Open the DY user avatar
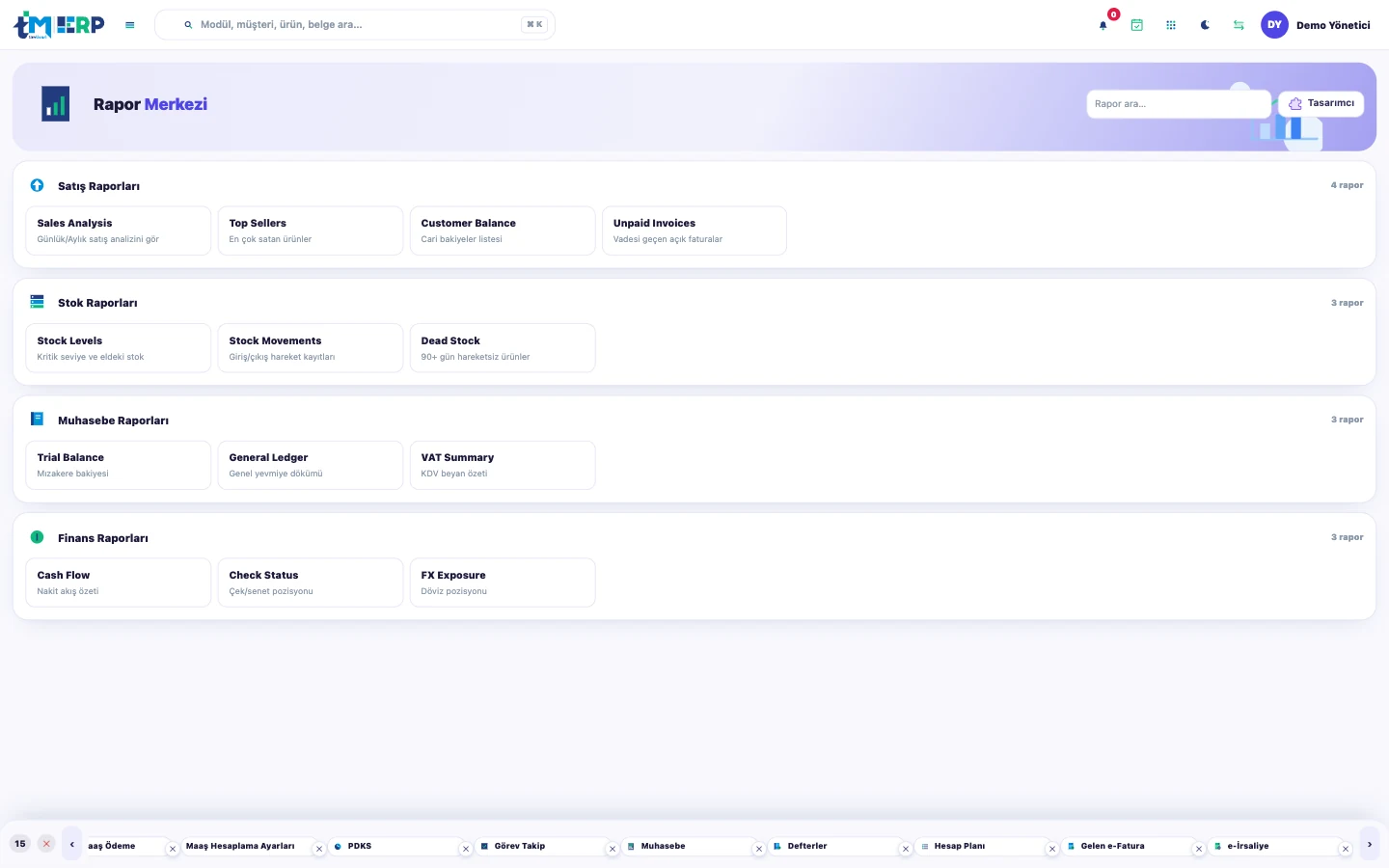Screen dimensions: 1389x868 (1274, 25)
